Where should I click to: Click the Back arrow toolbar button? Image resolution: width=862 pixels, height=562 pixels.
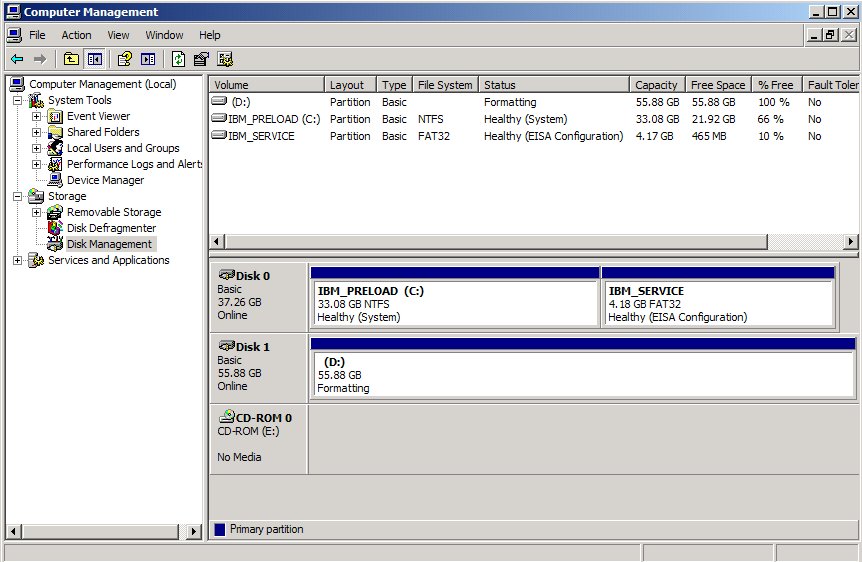[x=17, y=59]
